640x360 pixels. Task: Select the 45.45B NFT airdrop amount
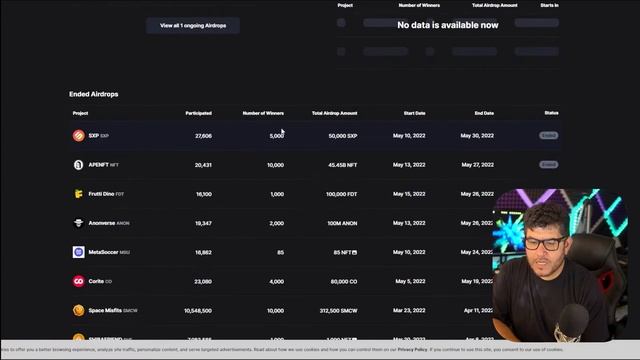click(342, 165)
